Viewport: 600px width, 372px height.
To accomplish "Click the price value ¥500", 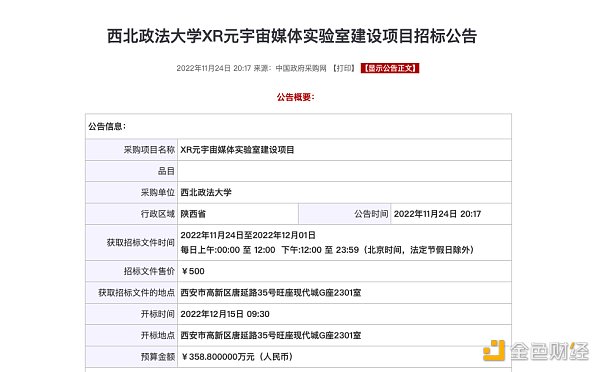I will (x=193, y=271).
